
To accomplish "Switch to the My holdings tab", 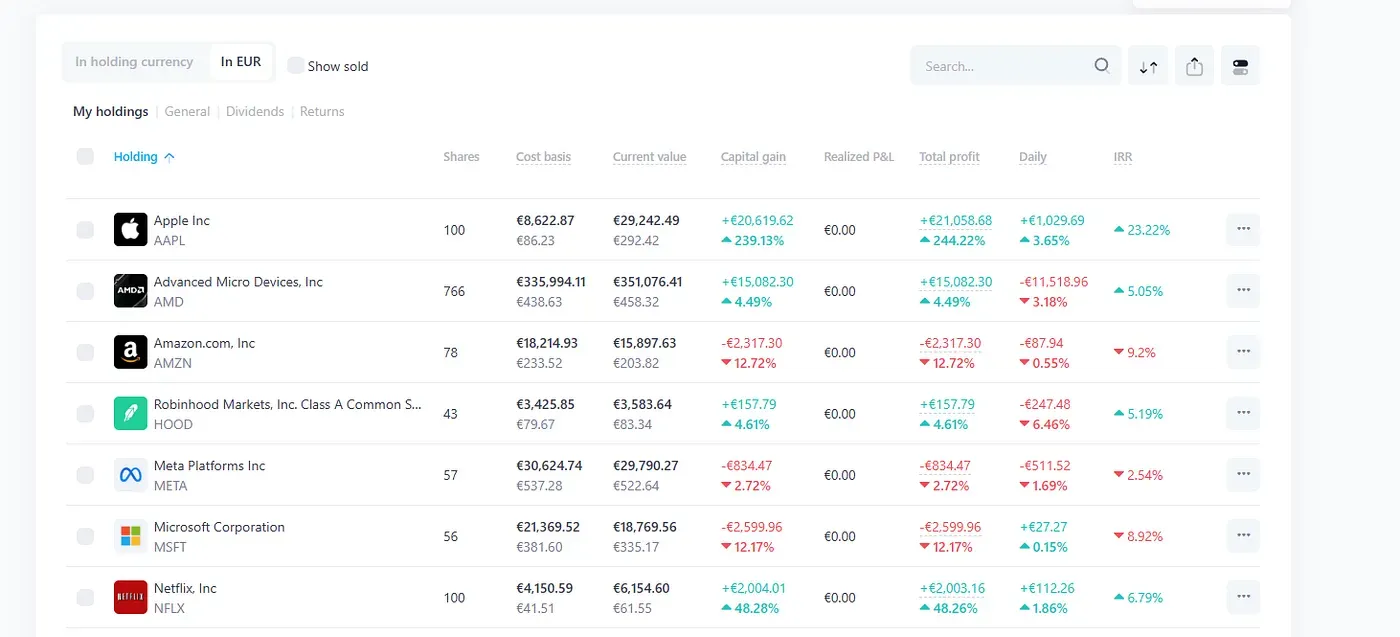I will click(x=110, y=112).
